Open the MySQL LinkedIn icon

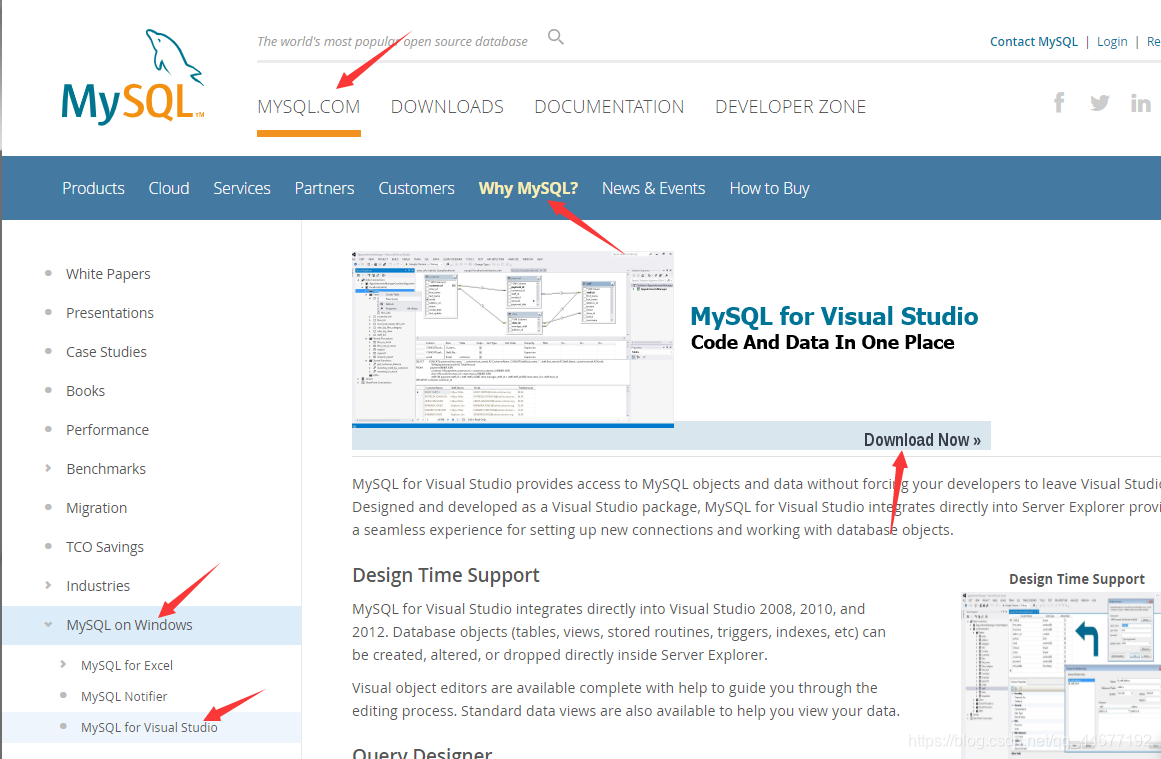point(1140,103)
